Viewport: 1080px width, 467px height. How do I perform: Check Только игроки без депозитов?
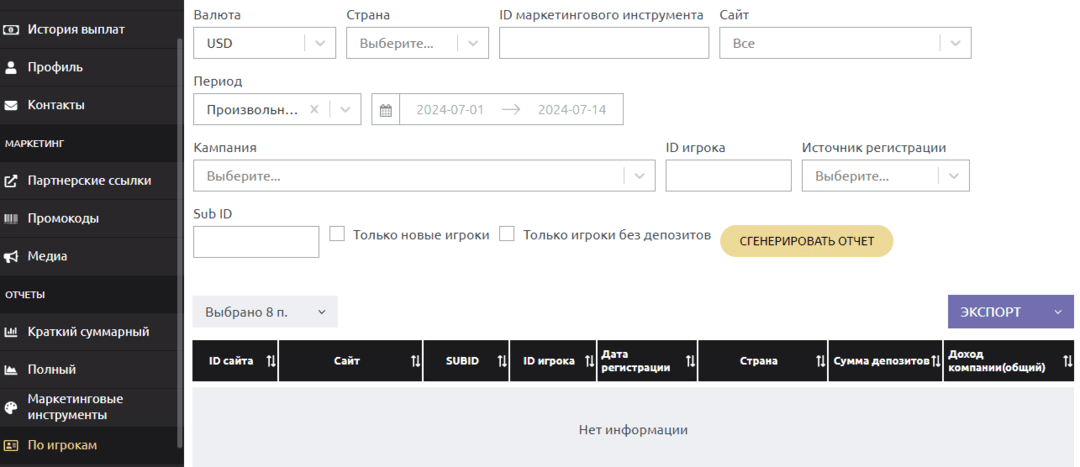click(x=507, y=234)
